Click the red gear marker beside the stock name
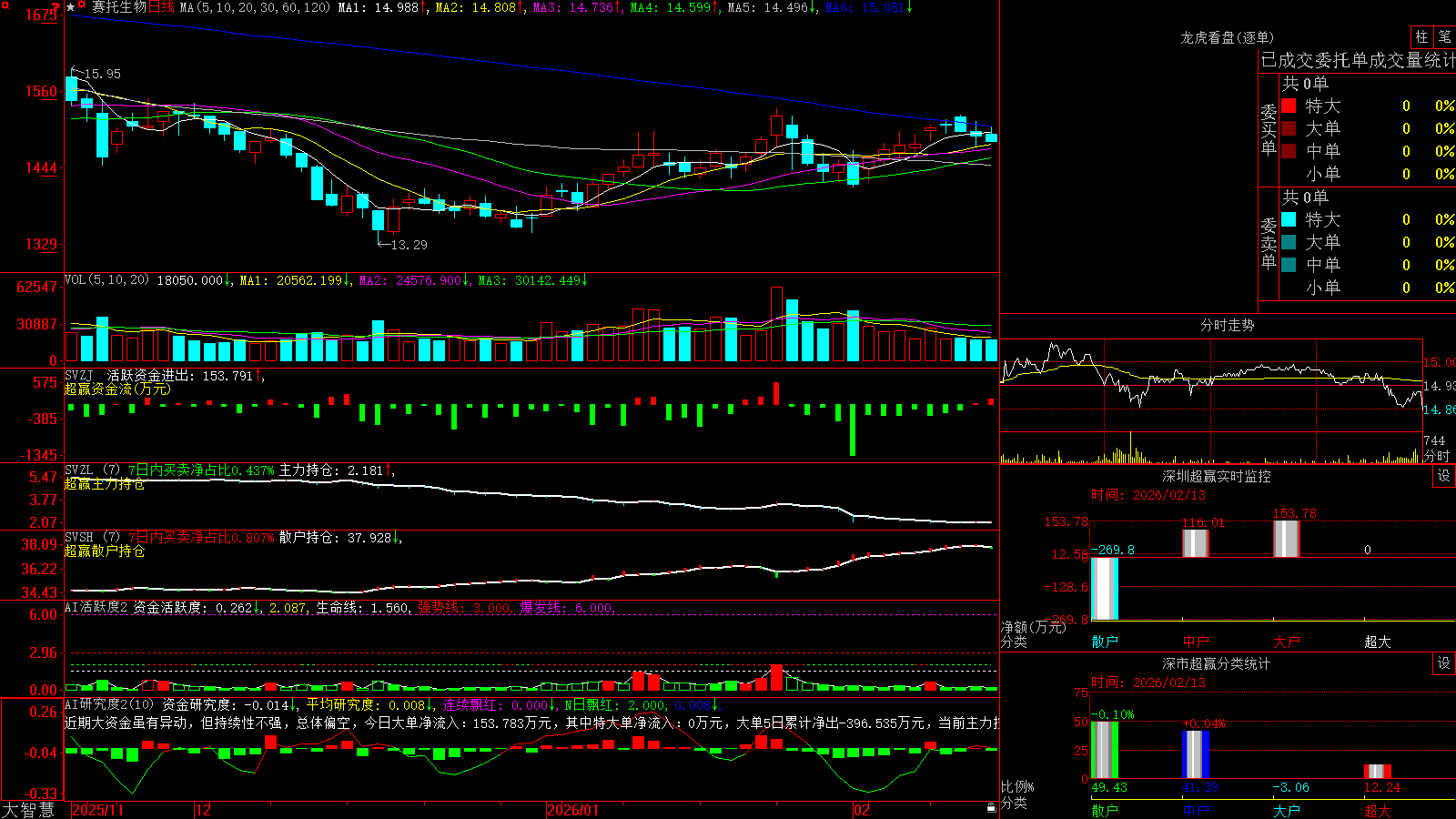This screenshot has width=1456, height=819. tap(82, 5)
